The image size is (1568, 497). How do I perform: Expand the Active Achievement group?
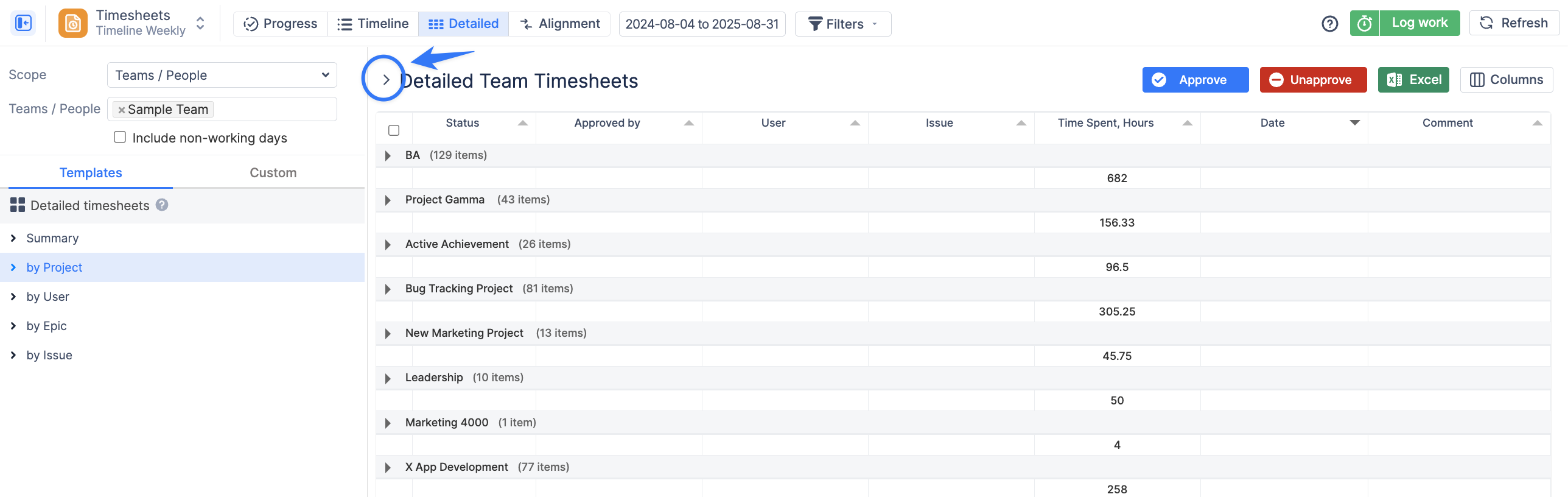tap(388, 245)
